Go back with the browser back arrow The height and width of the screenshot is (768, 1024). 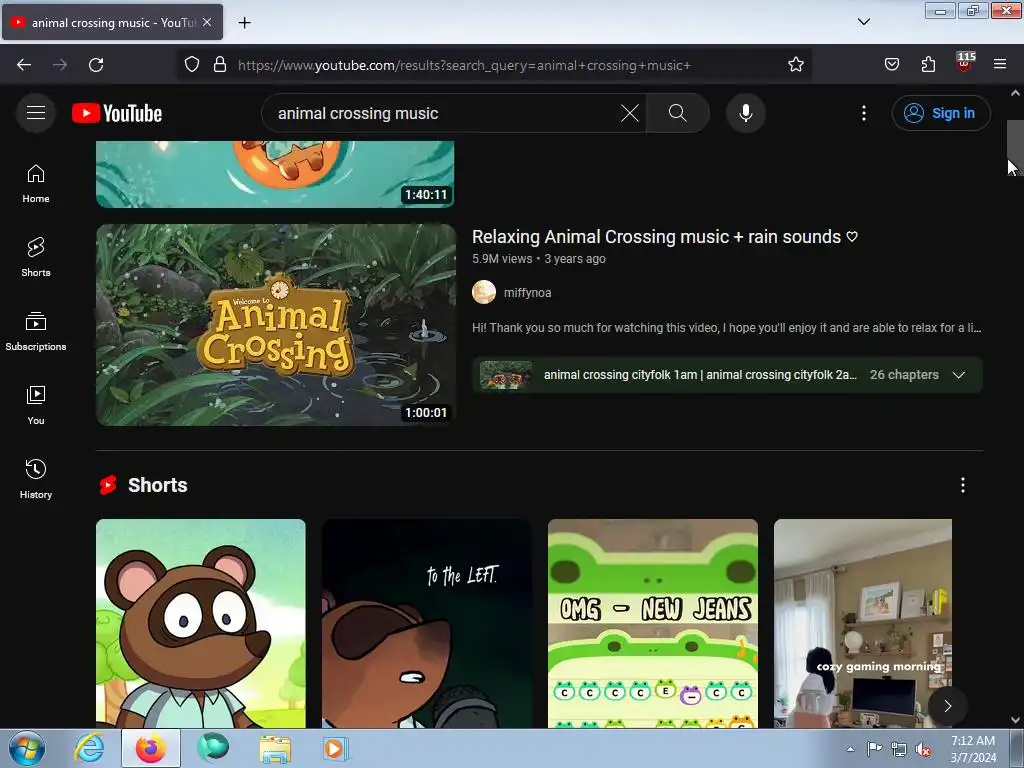(24, 65)
